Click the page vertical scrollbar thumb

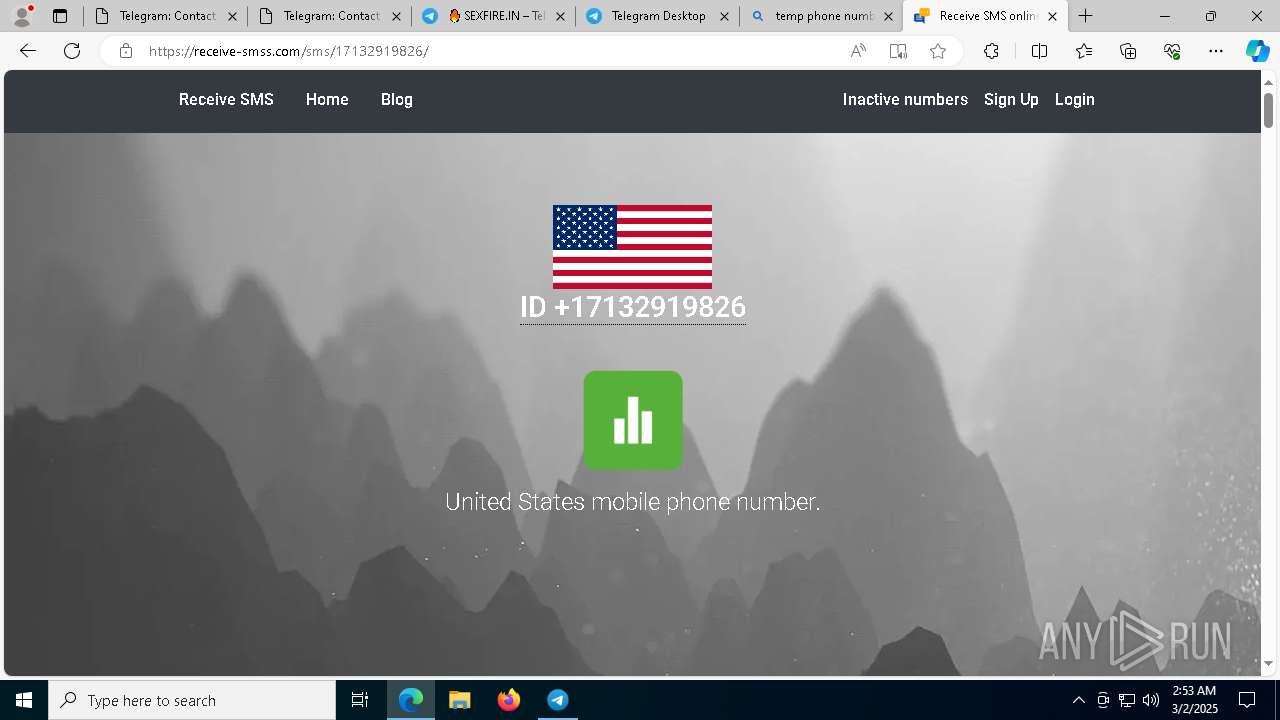coord(1268,110)
